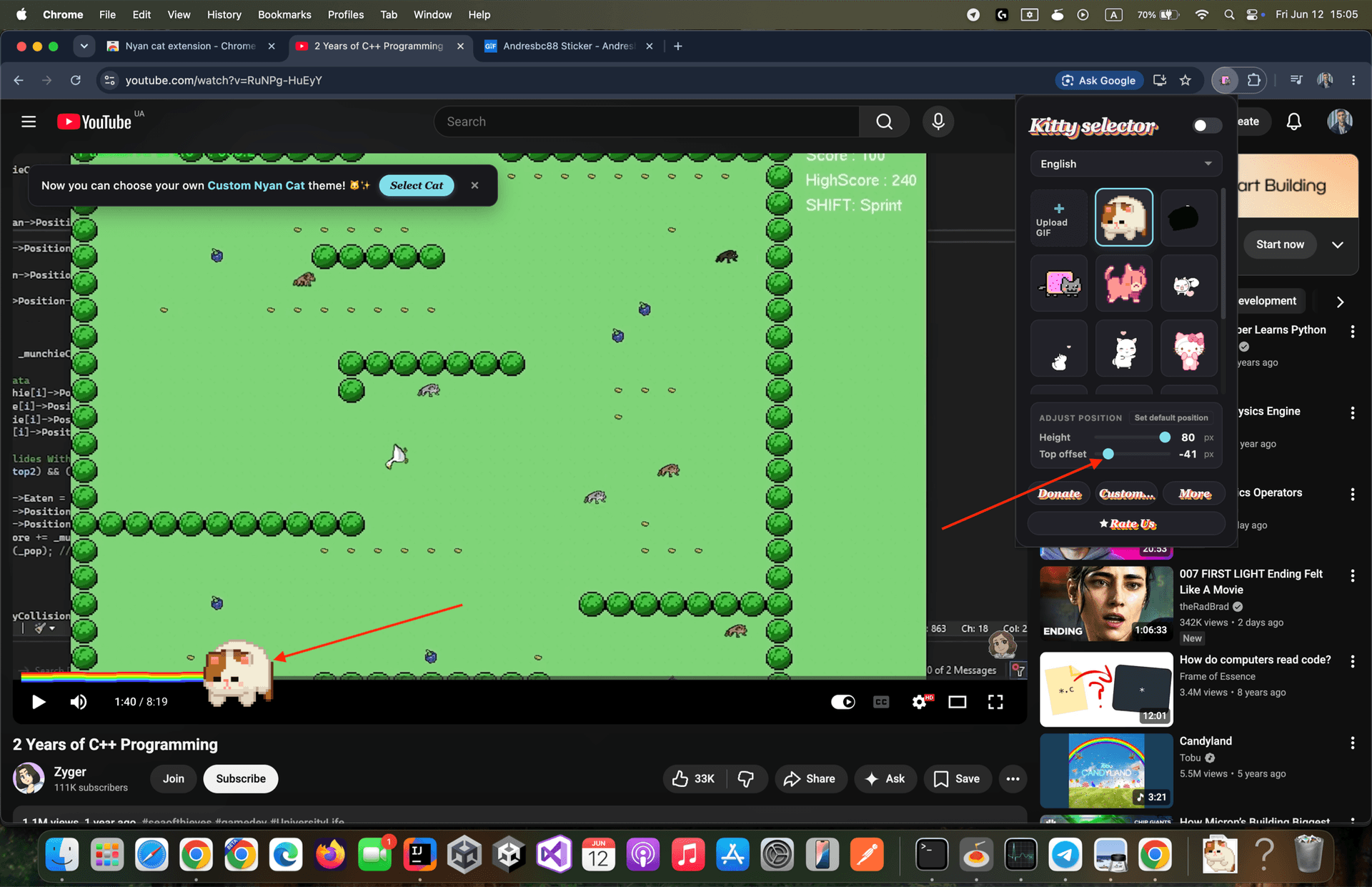This screenshot has height=887, width=1372.
Task: Open the Custom... button
Action: tap(1126, 494)
